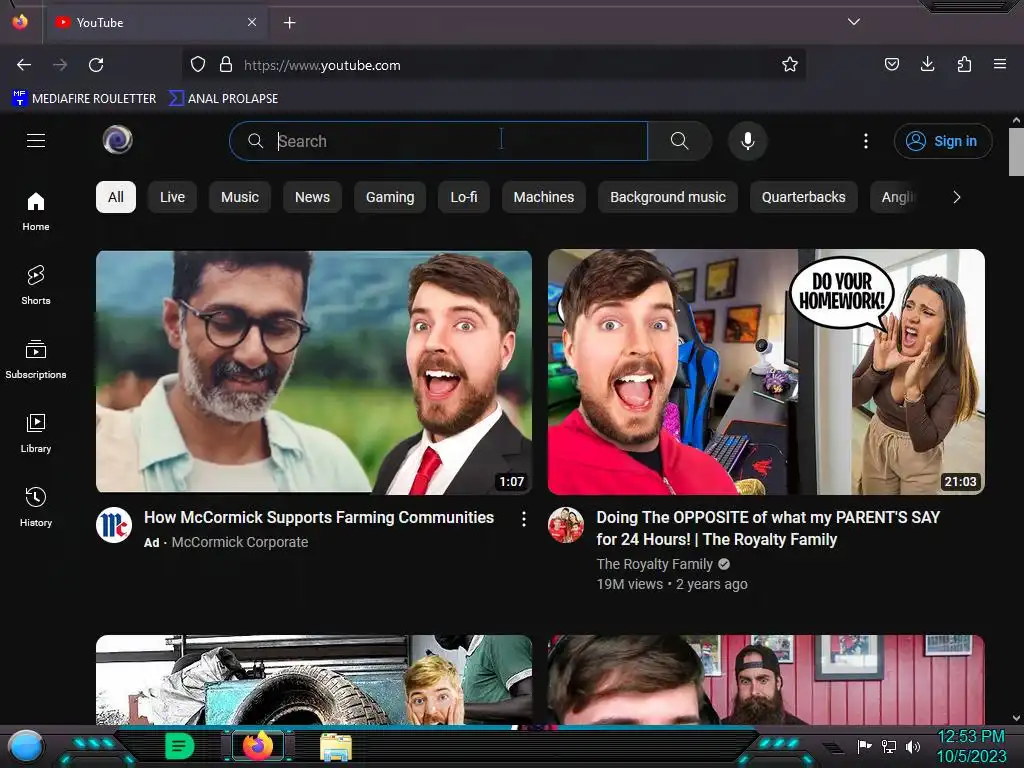Open browser downloads panel
1024x768 pixels.
pos(927,64)
